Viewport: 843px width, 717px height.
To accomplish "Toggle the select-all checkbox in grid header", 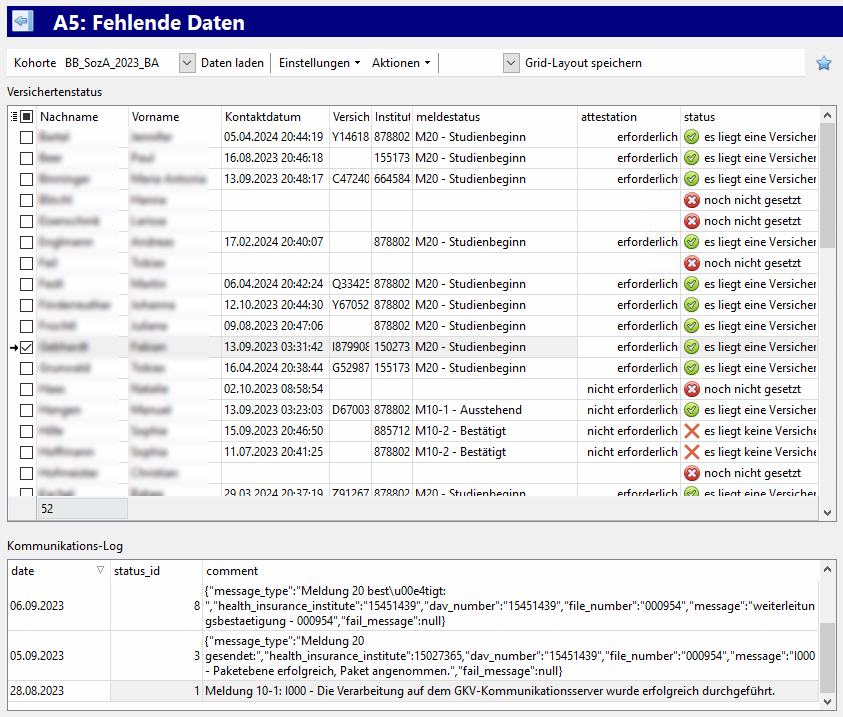I will (27, 117).
